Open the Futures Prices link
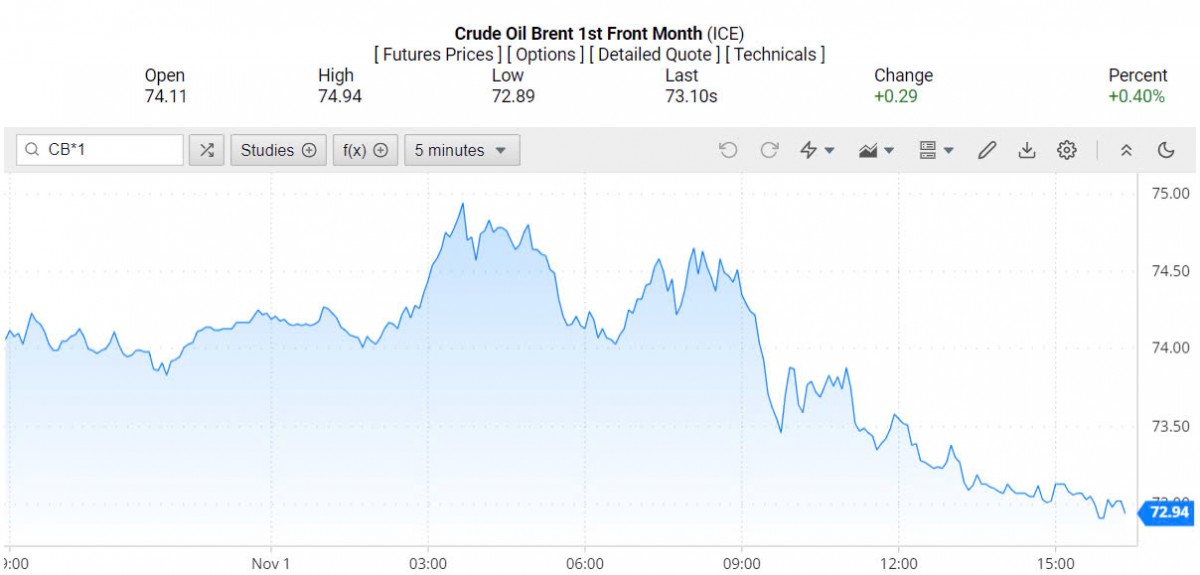This screenshot has width=1200, height=575. pos(438,54)
